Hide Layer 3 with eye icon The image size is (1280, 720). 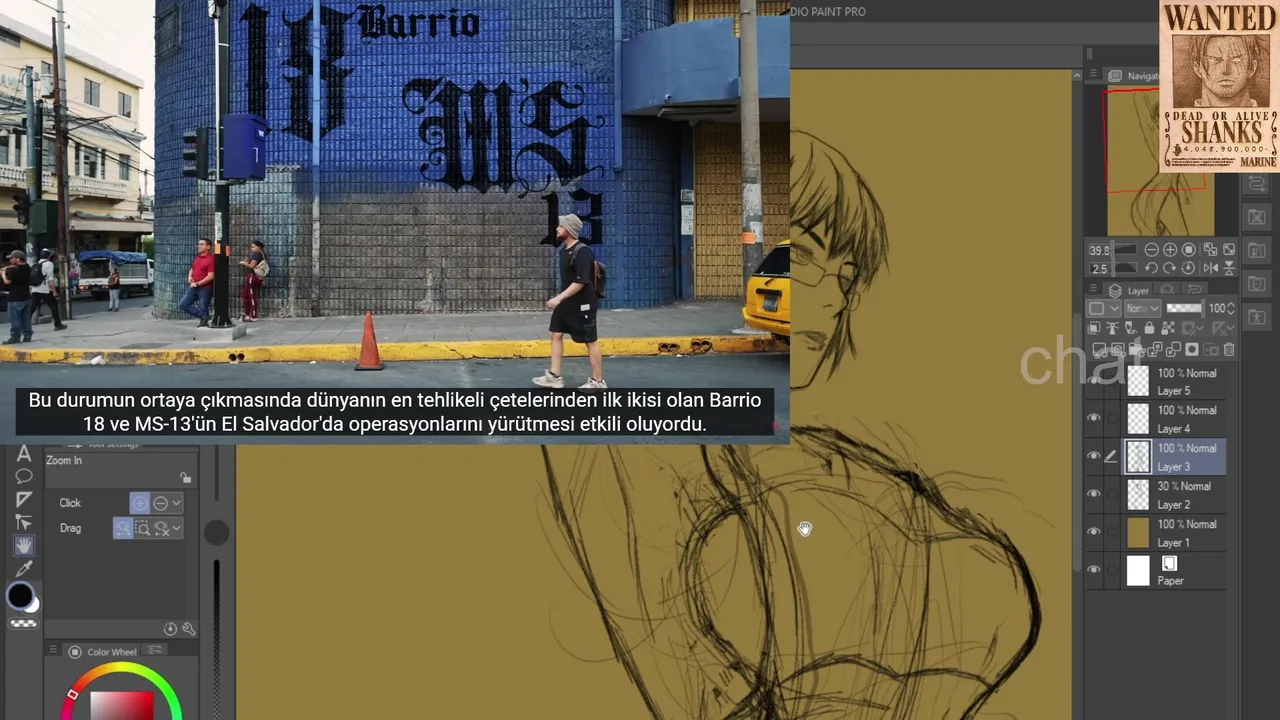coord(1094,456)
